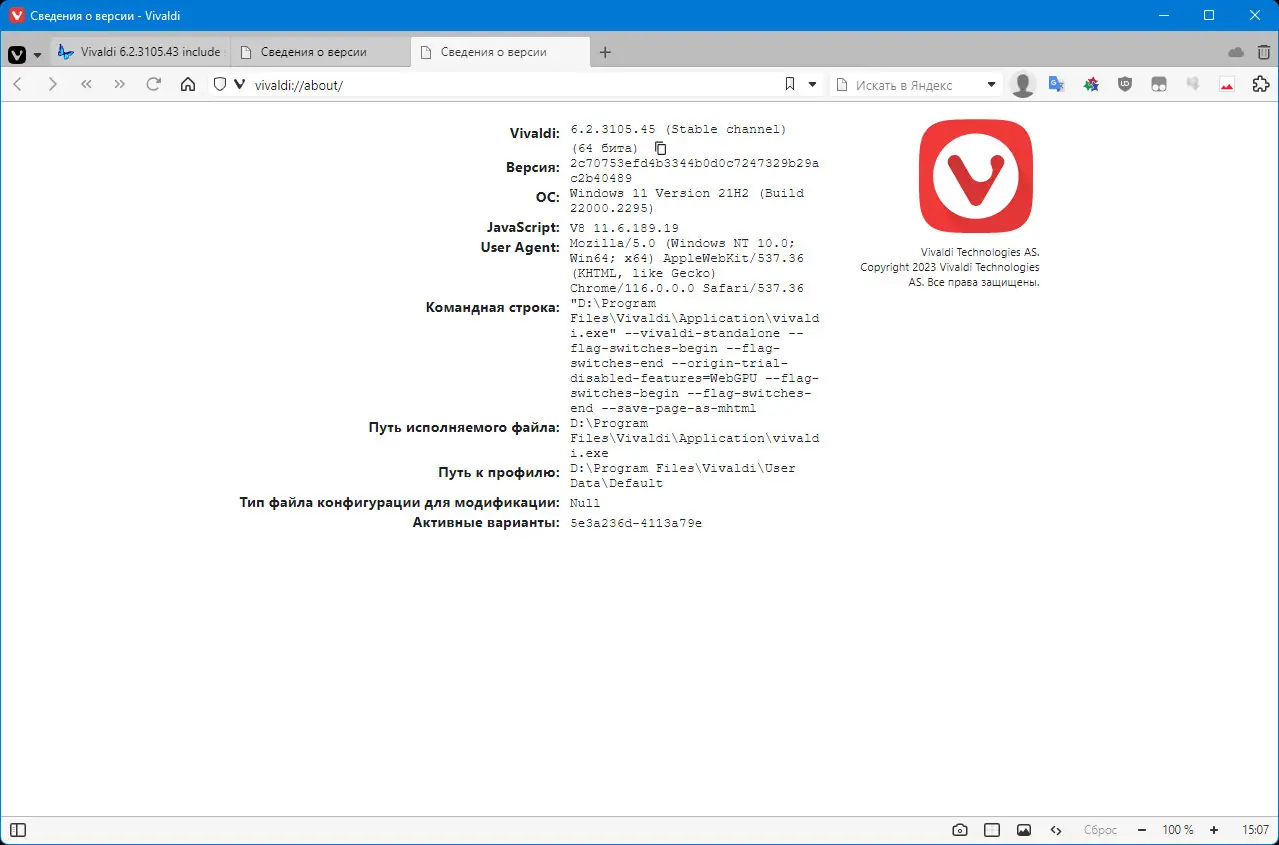Click the version text 6.2.3105.45 (Stable channel)
The image size is (1279, 845).
[678, 129]
